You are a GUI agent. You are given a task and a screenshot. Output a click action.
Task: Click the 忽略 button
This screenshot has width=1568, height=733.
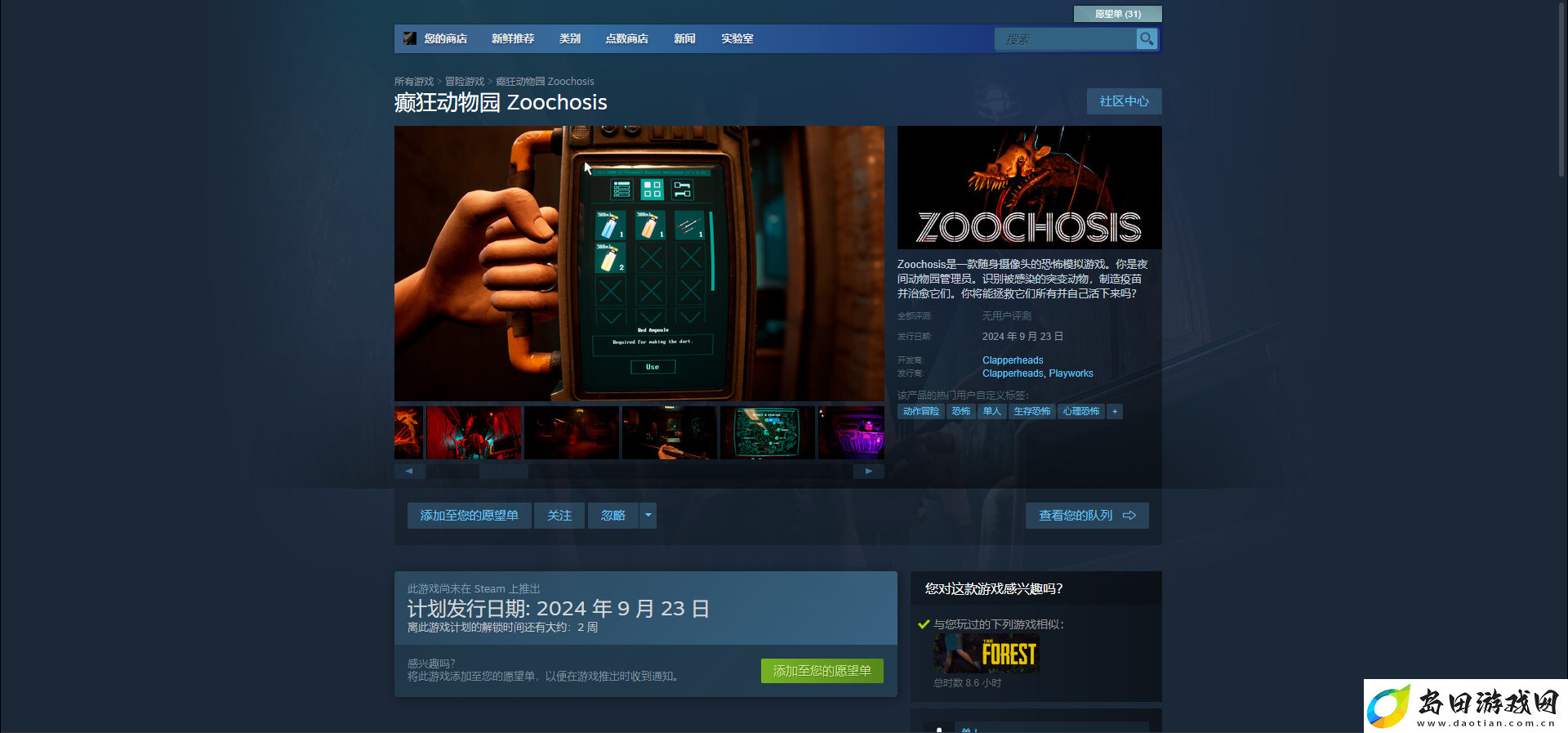click(x=613, y=516)
